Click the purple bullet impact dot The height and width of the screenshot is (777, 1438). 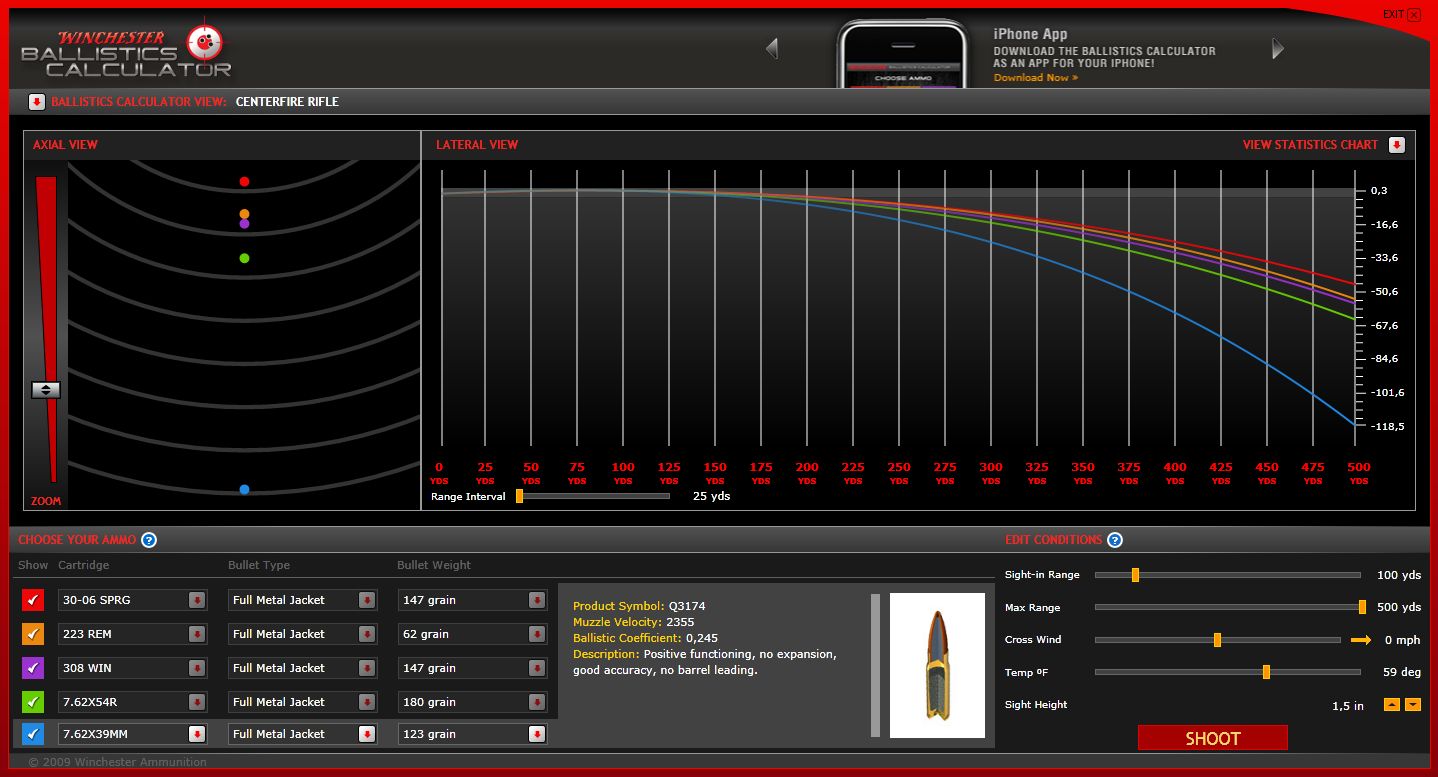[244, 224]
